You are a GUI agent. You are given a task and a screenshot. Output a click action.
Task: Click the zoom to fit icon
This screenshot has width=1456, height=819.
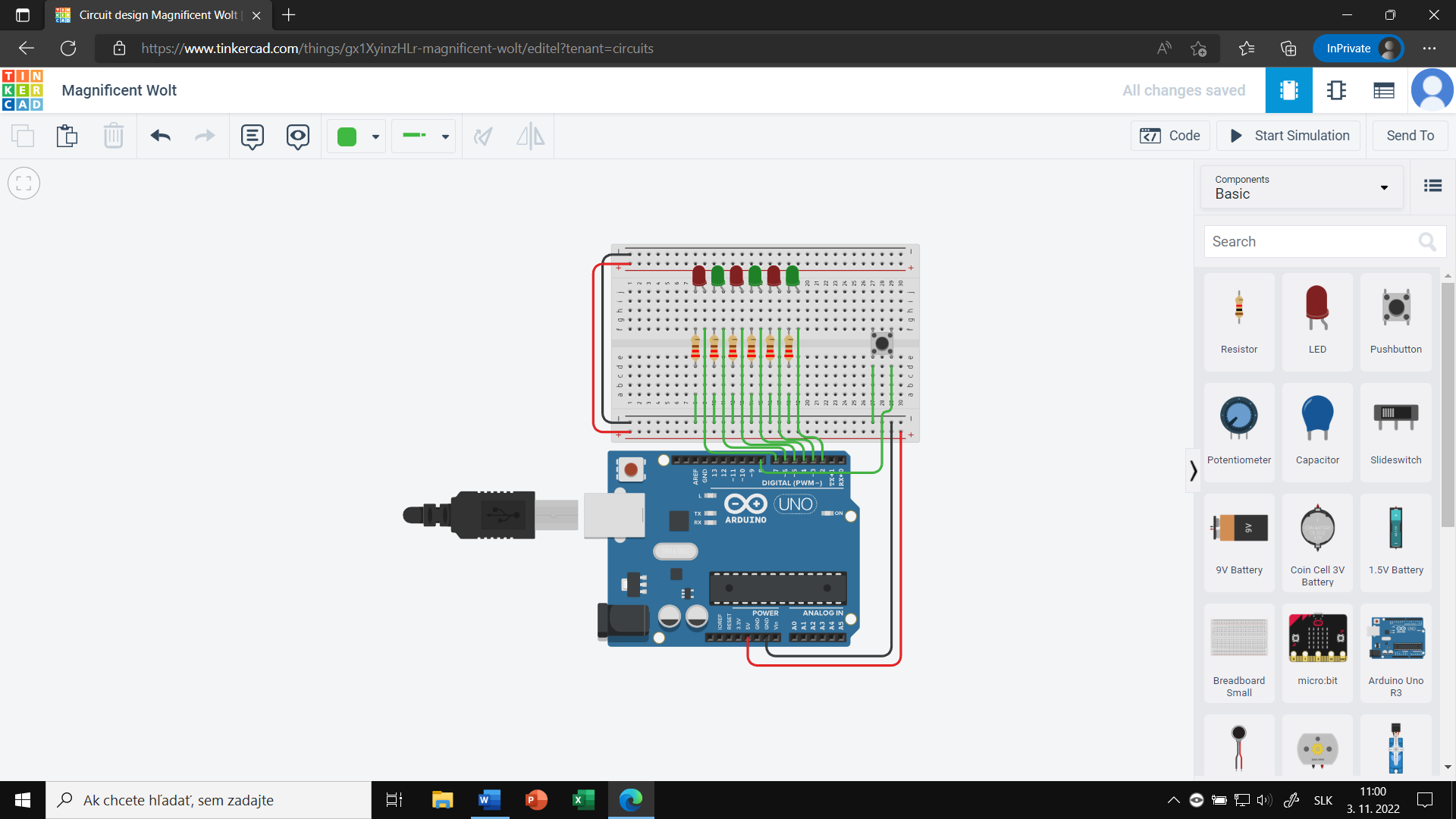pos(24,184)
